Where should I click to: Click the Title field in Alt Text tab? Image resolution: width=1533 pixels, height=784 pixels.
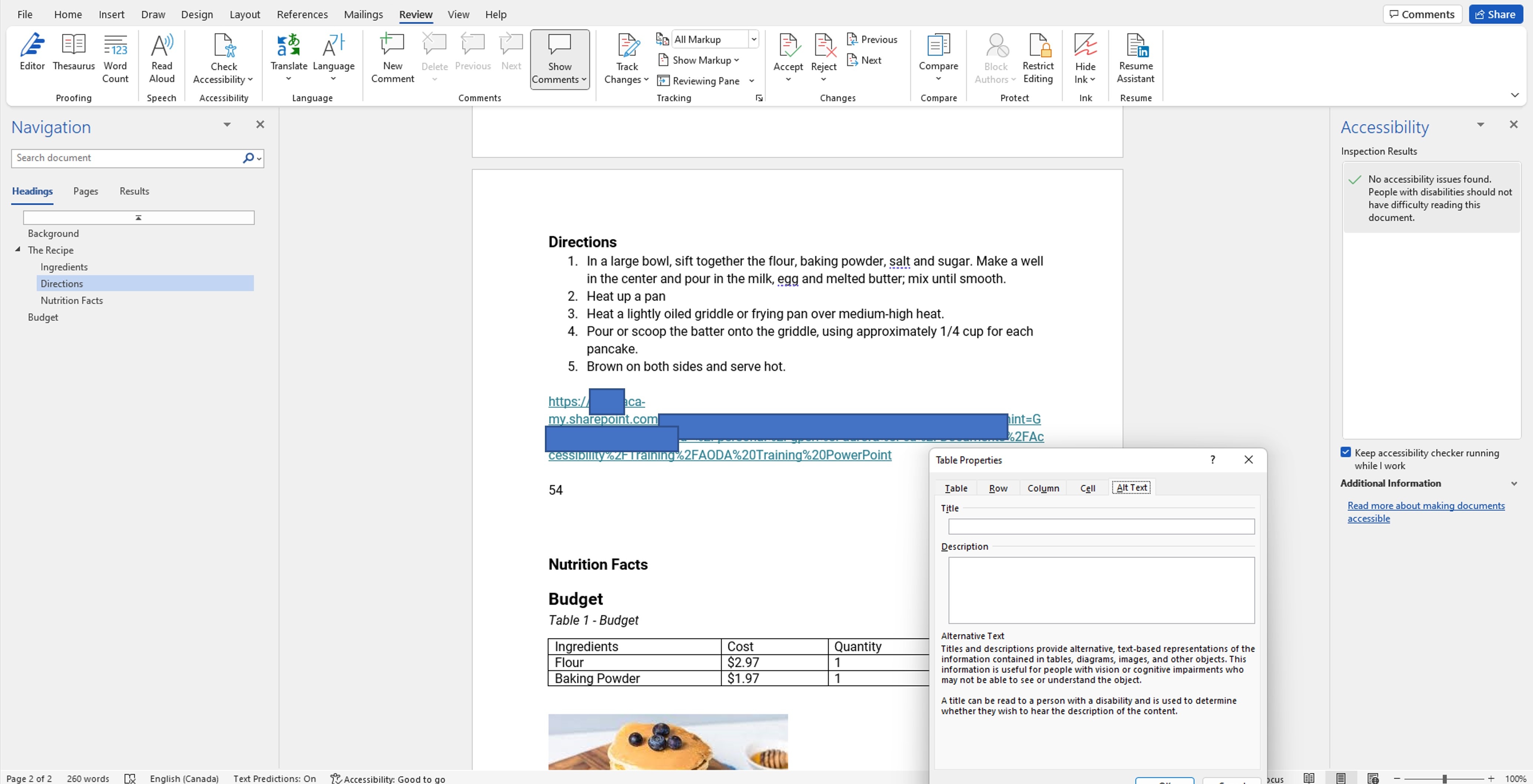(x=1101, y=526)
